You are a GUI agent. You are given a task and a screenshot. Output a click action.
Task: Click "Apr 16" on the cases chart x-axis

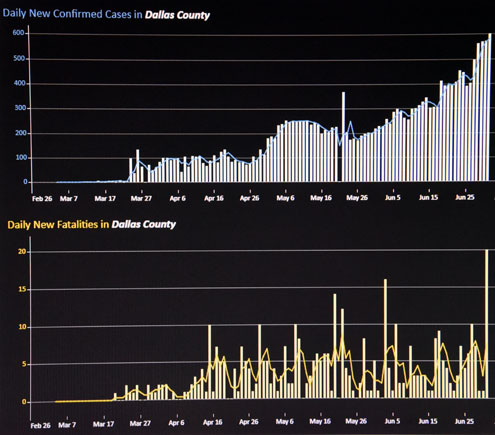click(214, 198)
